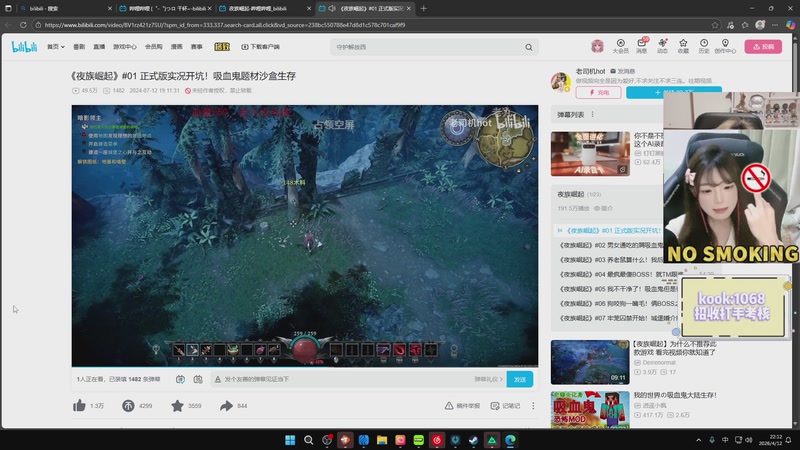Open the 番剧 nav item
800x450 pixels.
click(79, 47)
